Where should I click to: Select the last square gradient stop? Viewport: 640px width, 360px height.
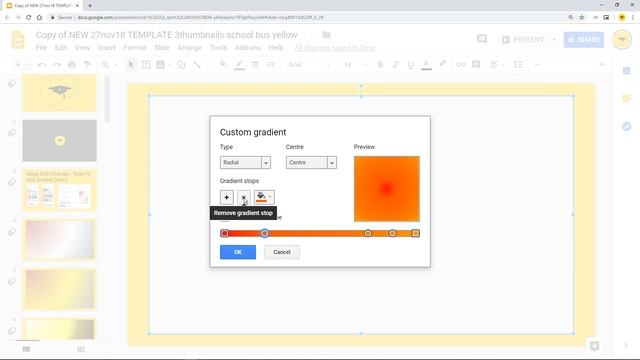pyautogui.click(x=416, y=233)
